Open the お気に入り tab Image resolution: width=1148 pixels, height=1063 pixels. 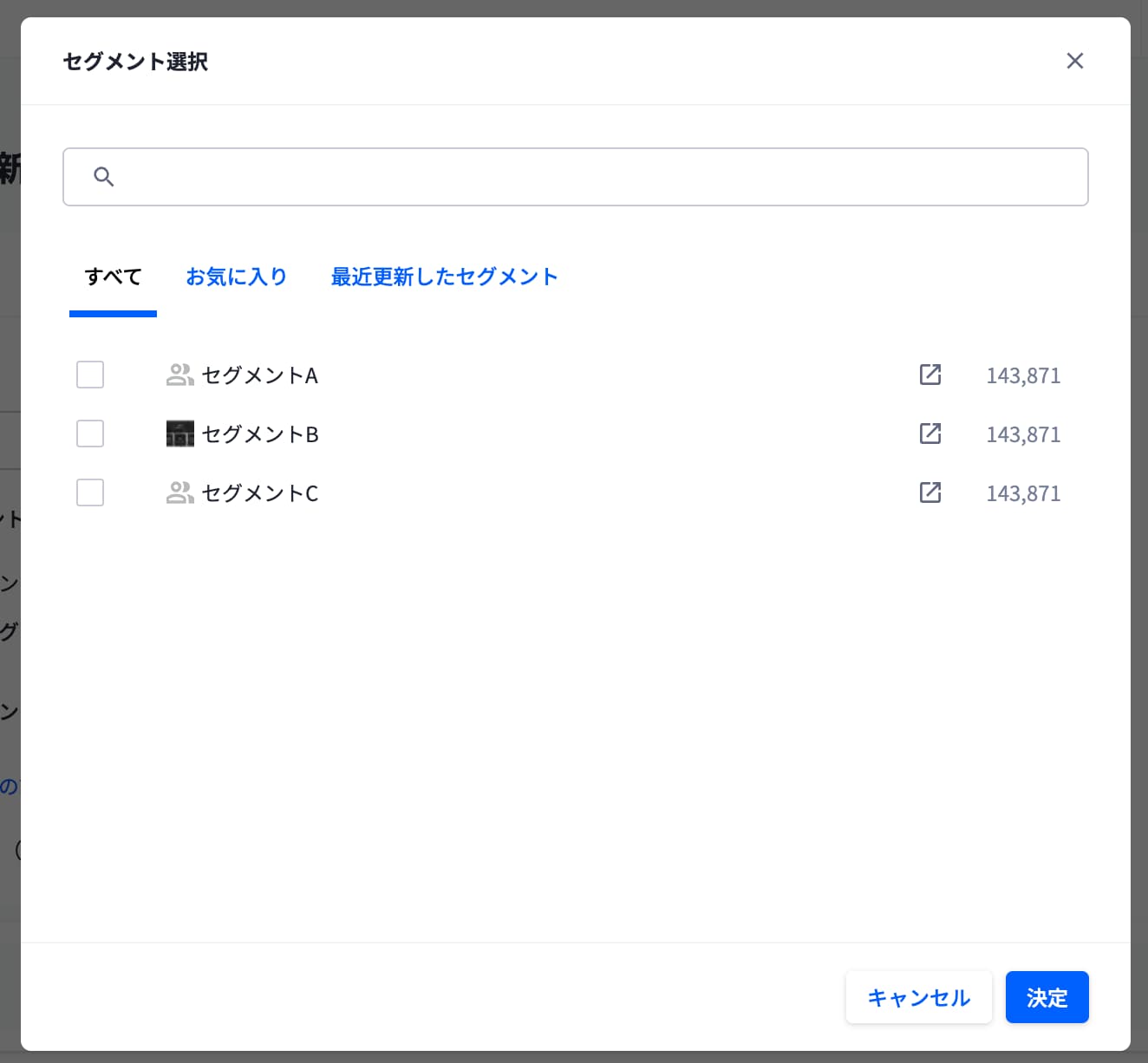[236, 277]
